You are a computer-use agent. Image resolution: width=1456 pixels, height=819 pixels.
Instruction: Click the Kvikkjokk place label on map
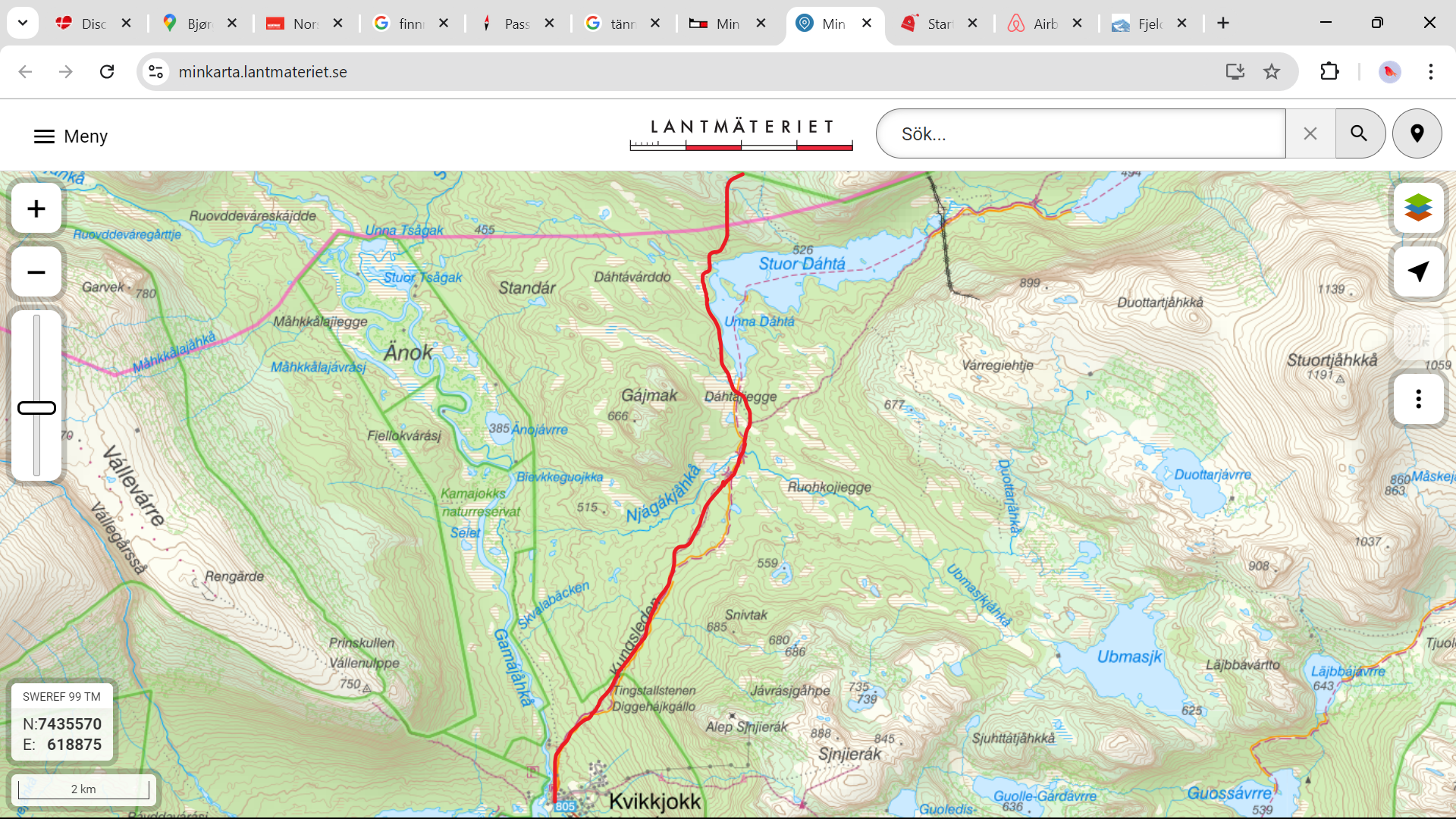(655, 802)
